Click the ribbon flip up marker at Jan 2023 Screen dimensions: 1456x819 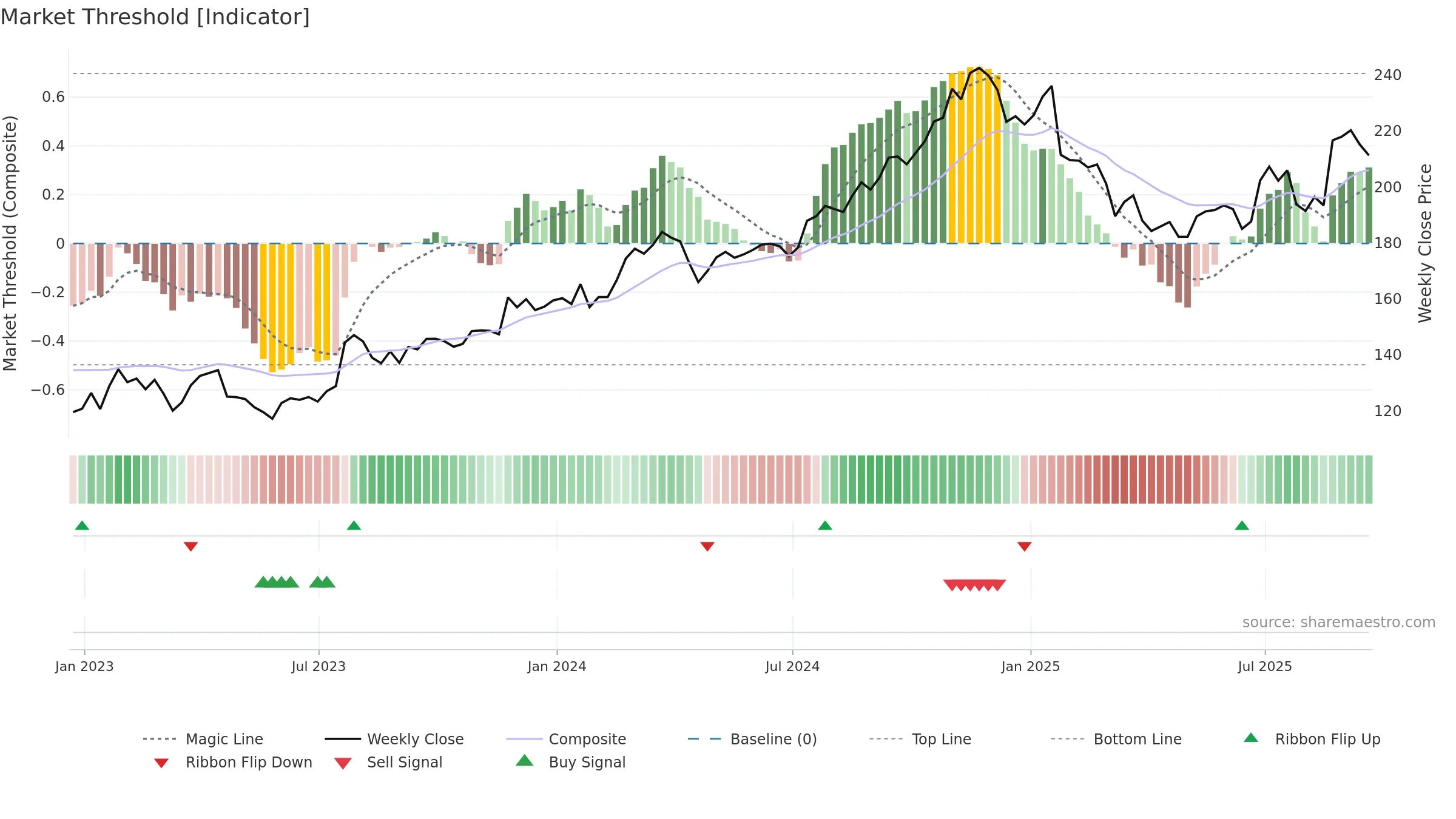point(82,525)
